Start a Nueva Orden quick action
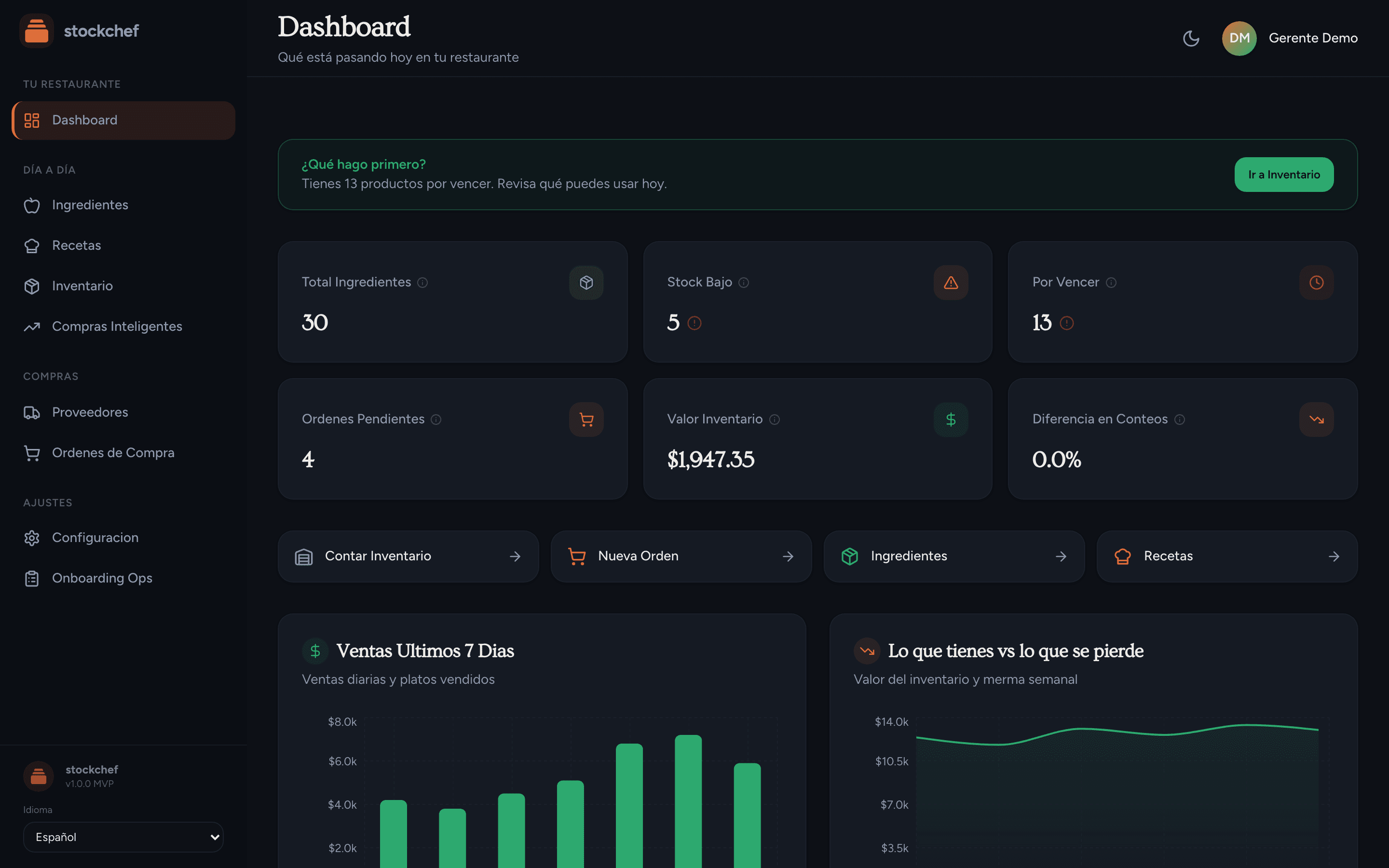The width and height of the screenshot is (1389, 868). tap(681, 556)
